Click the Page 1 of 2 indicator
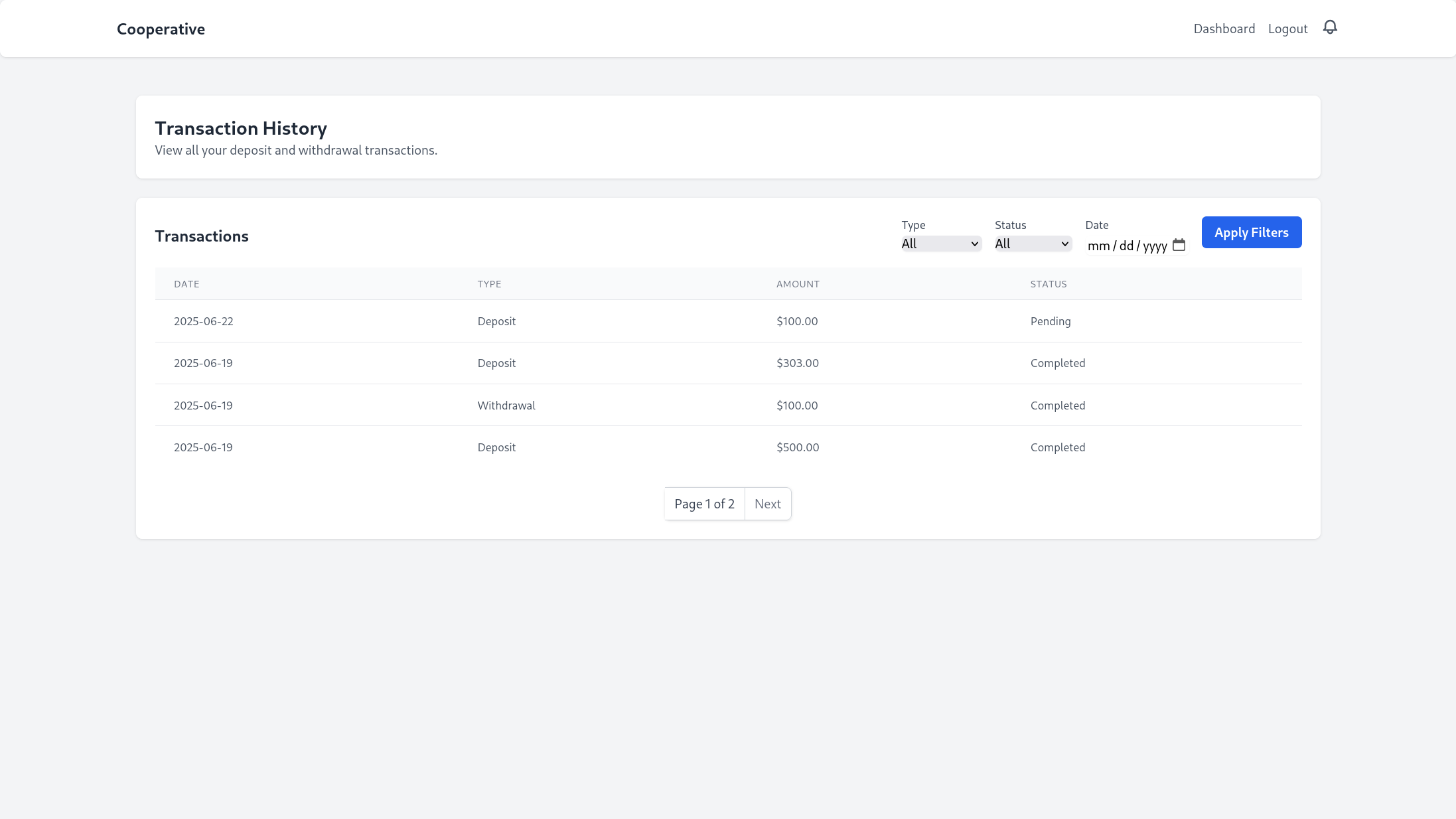 [x=704, y=504]
